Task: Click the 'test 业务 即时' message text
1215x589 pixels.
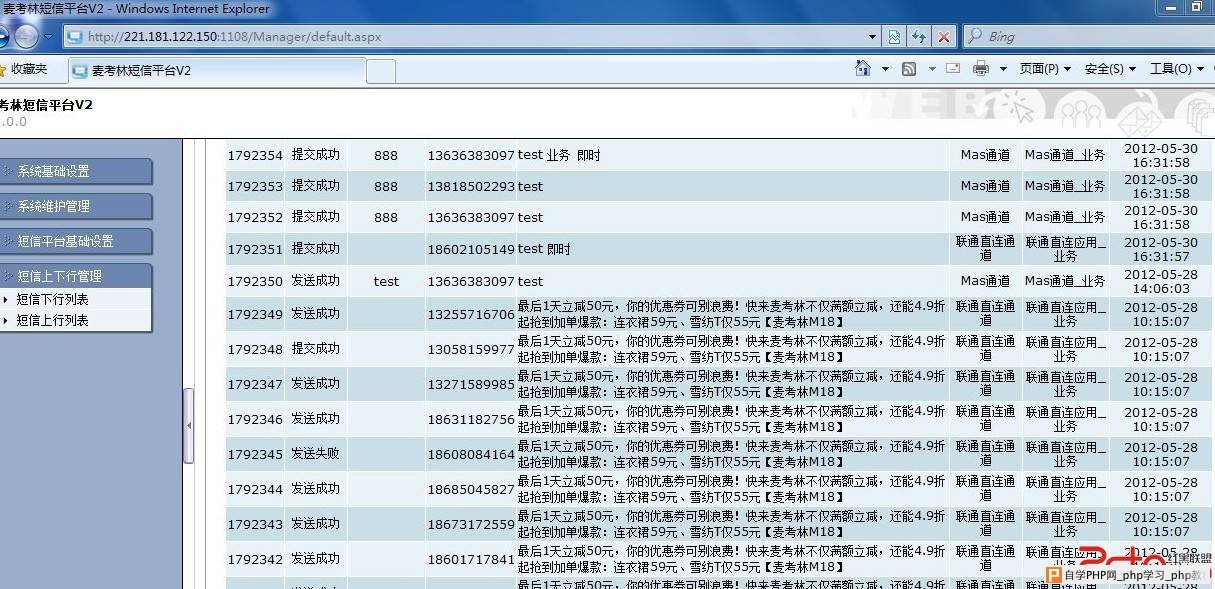Action: [559, 155]
